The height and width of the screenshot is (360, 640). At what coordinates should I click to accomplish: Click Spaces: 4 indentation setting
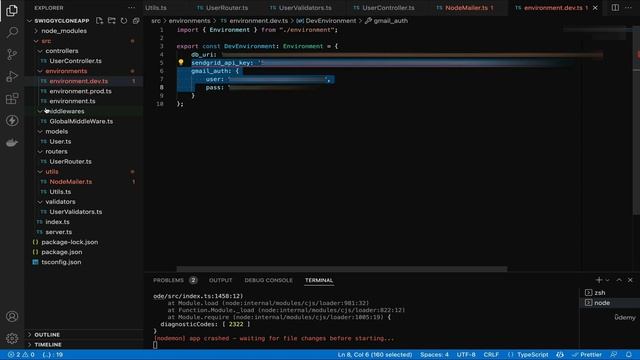(x=434, y=355)
